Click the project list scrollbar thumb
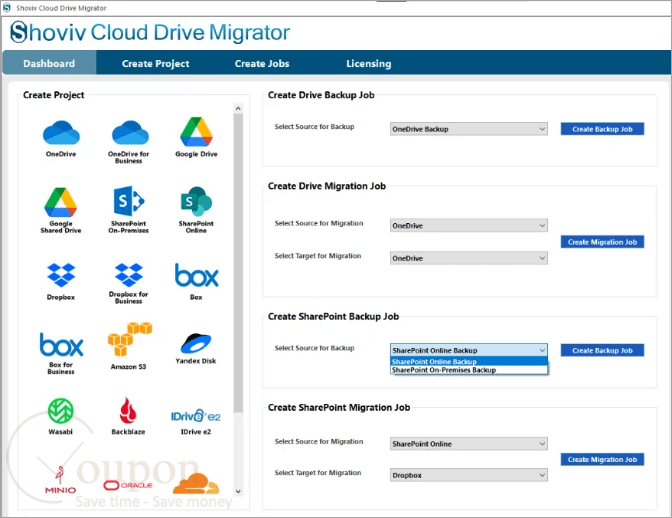 pyautogui.click(x=238, y=262)
